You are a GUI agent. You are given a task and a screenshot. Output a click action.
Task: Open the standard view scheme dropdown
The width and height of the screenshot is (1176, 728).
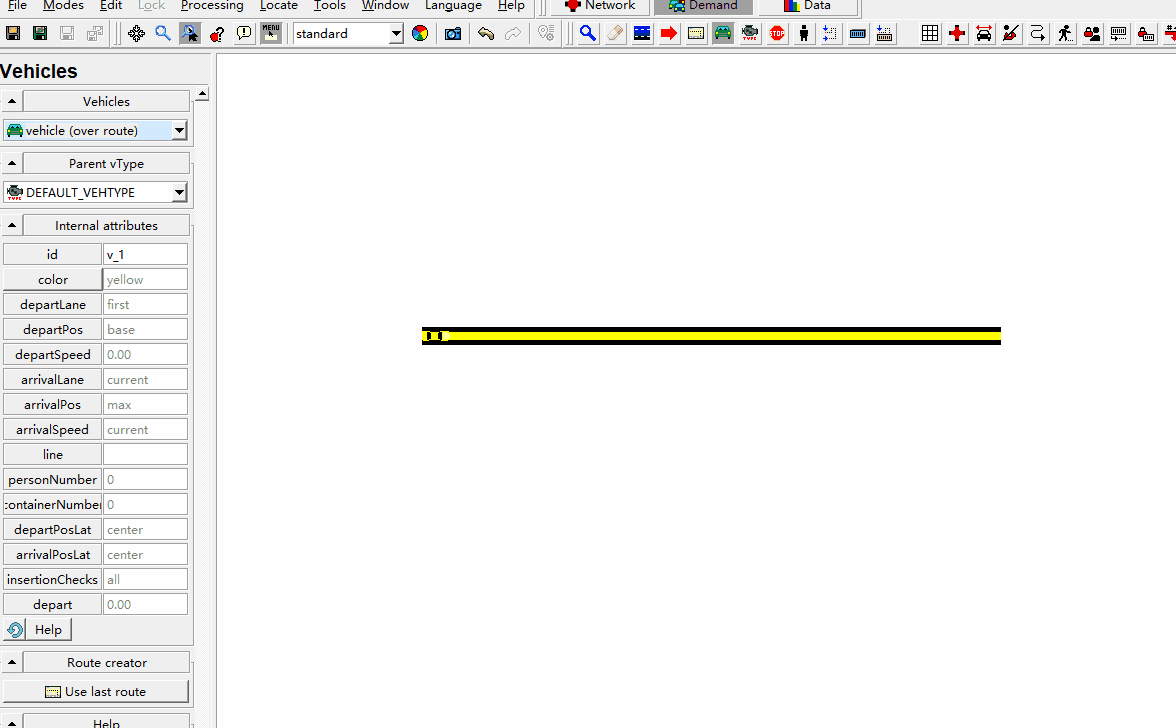point(396,34)
